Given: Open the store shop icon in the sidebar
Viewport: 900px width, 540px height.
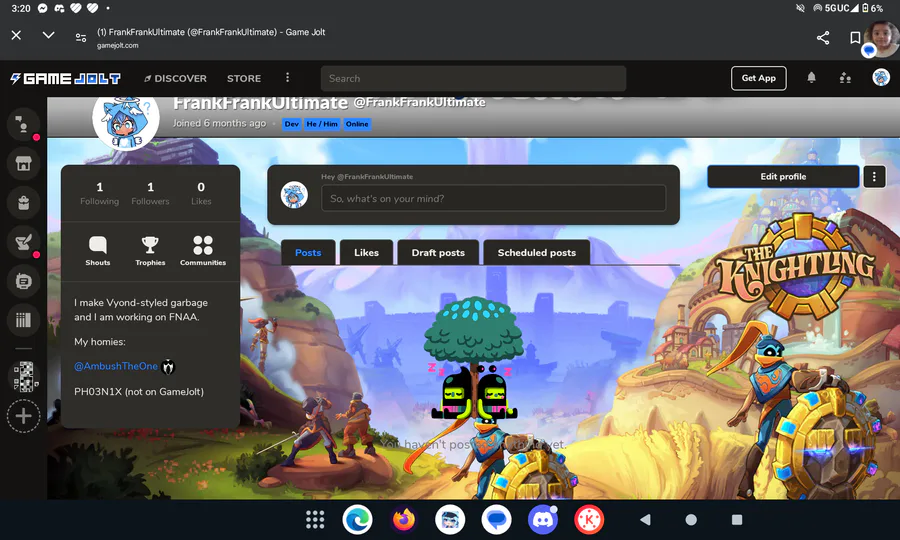Looking at the screenshot, I should tap(24, 164).
